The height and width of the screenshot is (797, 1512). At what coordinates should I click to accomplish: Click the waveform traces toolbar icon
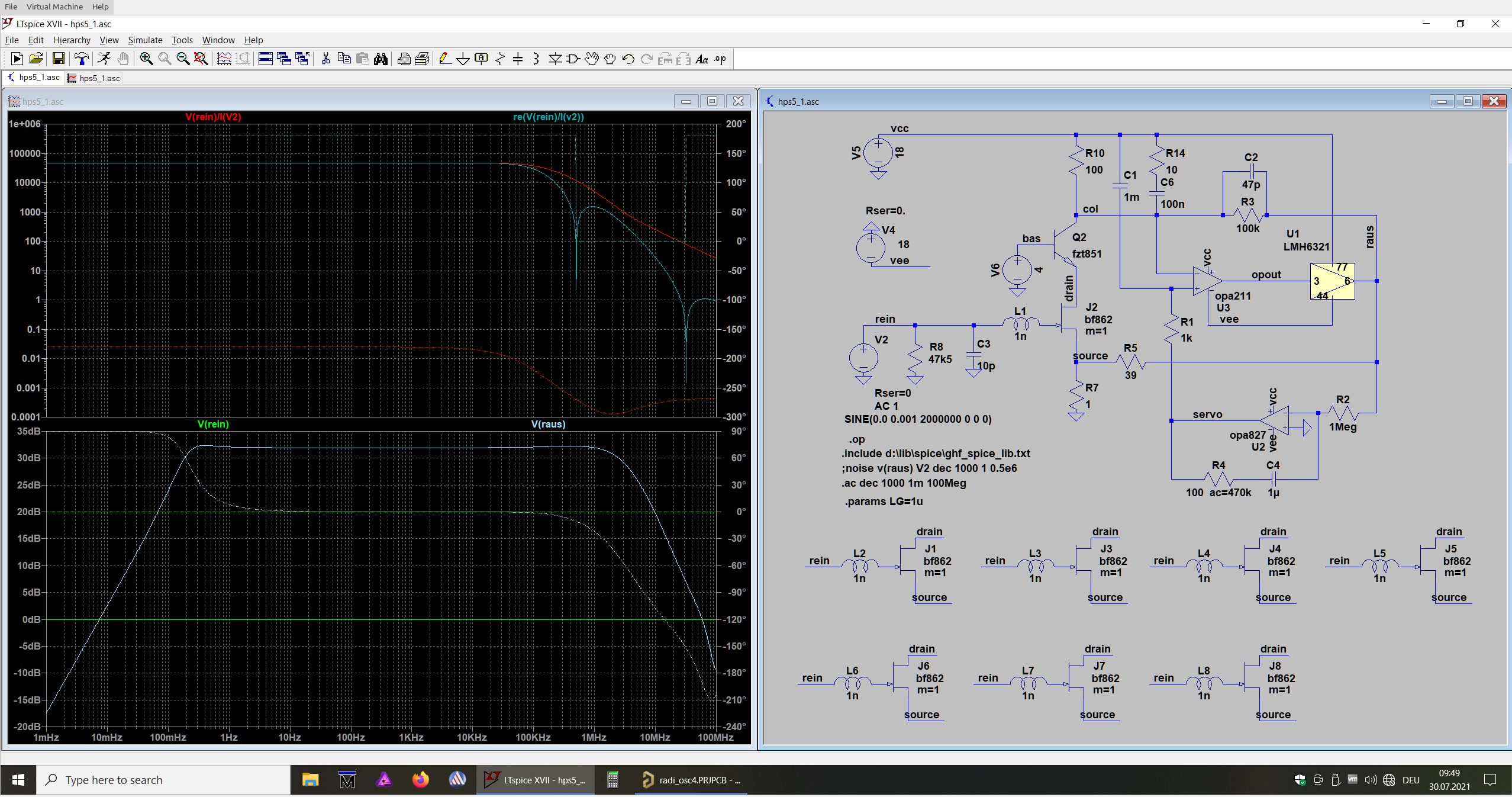[224, 59]
